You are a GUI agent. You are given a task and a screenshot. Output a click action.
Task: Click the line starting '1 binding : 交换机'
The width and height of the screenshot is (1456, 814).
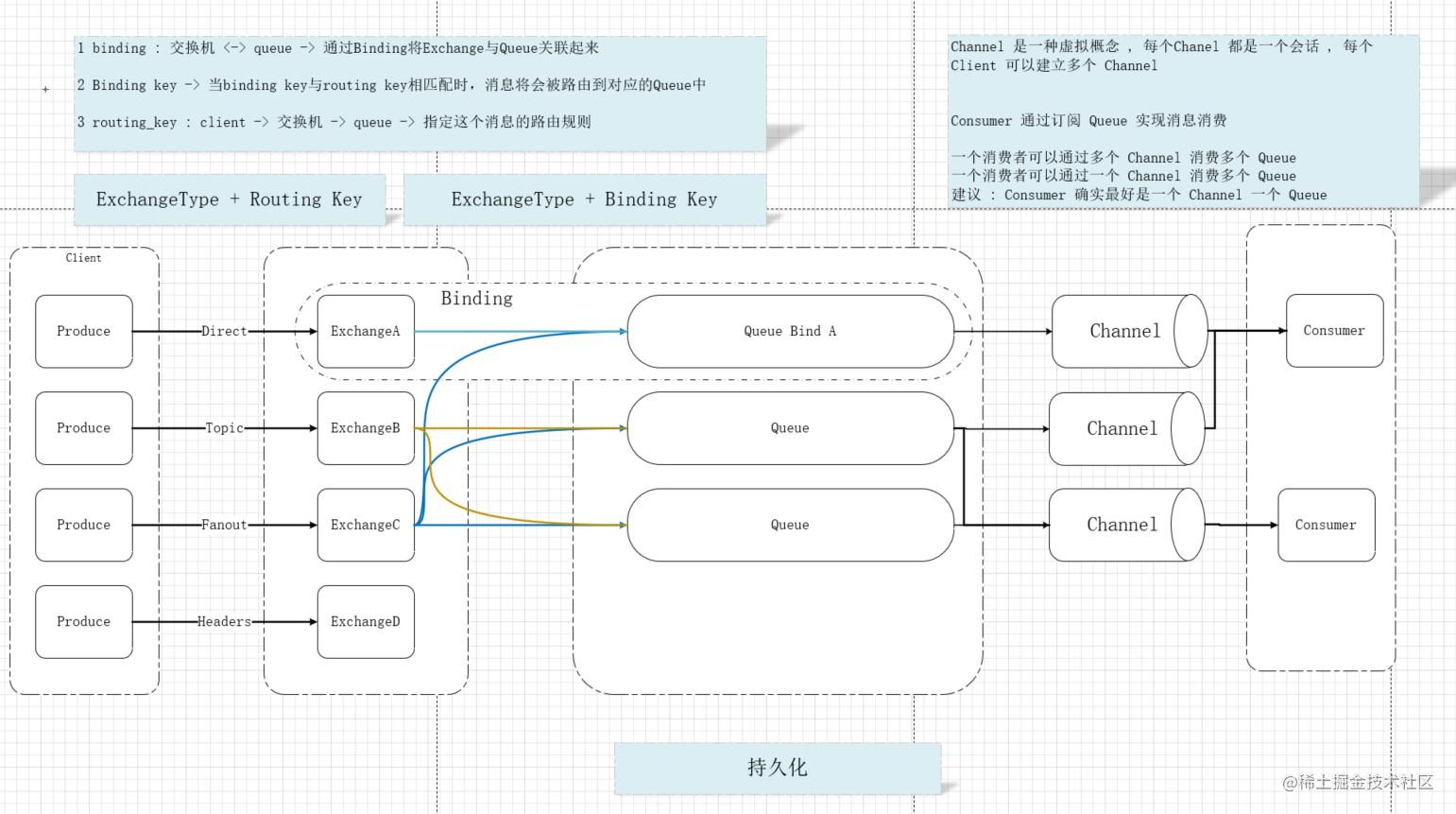(338, 48)
